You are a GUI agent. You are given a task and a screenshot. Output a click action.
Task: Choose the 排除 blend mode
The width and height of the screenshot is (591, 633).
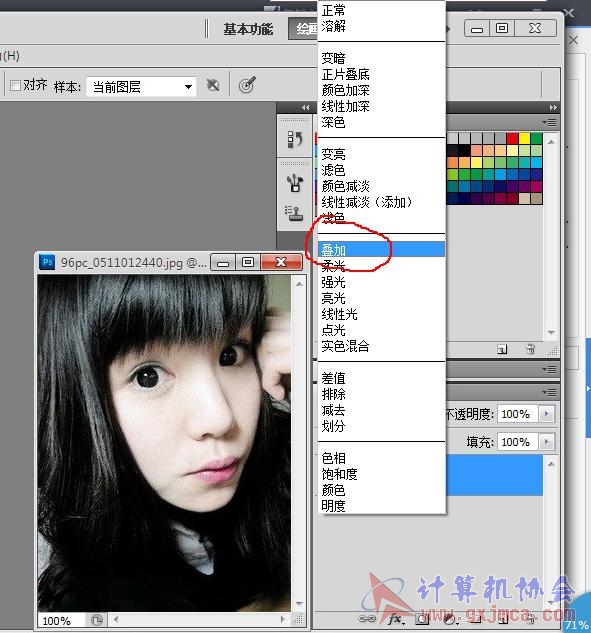click(381, 394)
